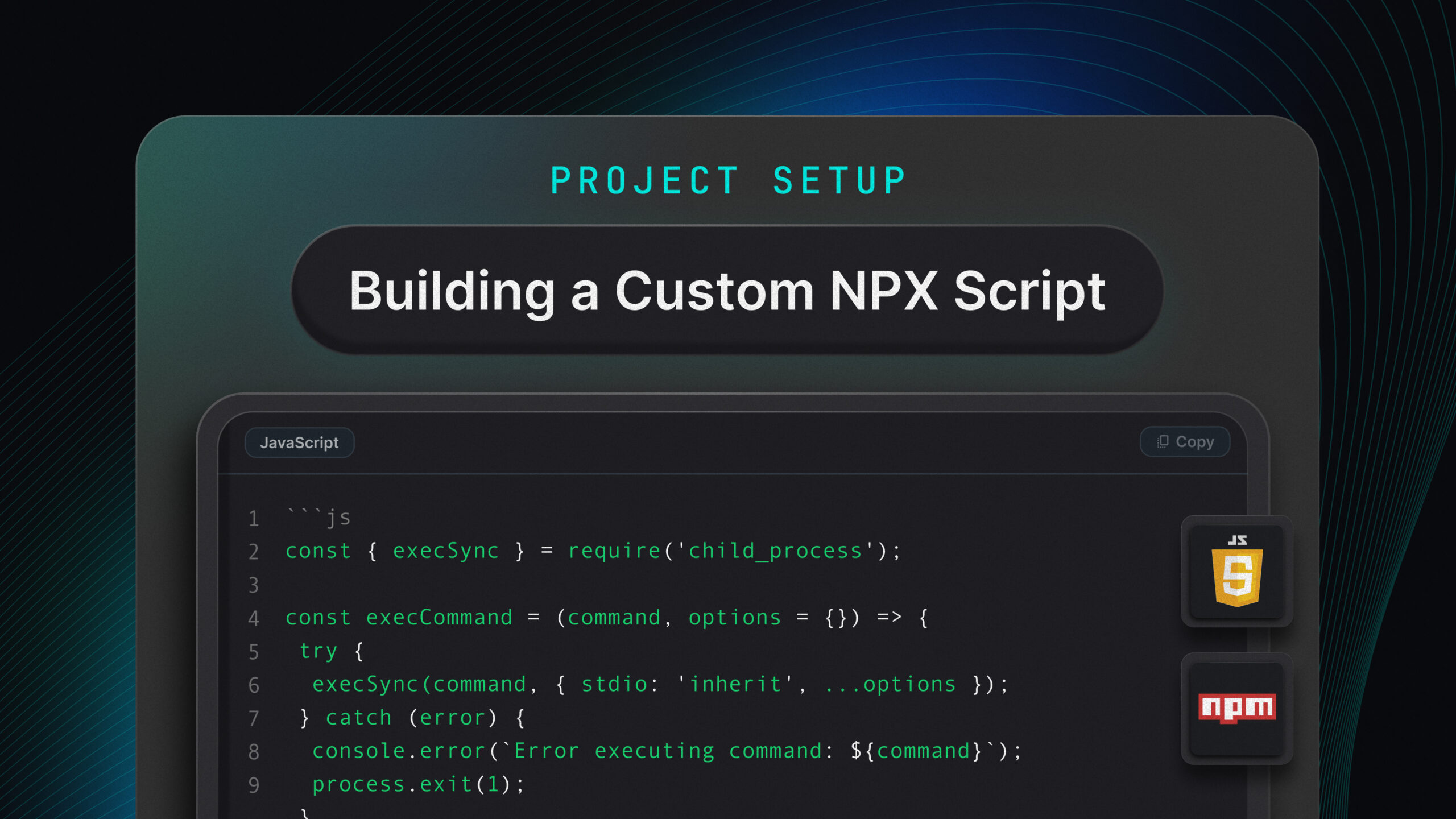Click the JavaScript shield logo icon
This screenshot has height=819, width=1456.
(1237, 577)
